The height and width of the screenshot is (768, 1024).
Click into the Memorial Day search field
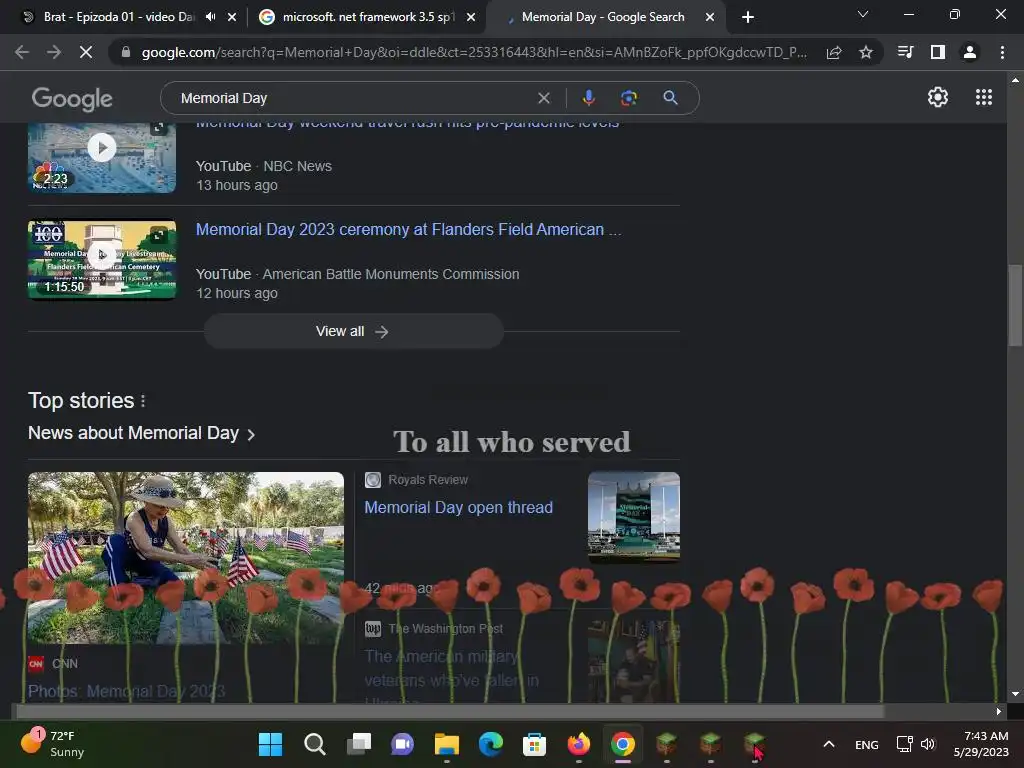[353, 98]
